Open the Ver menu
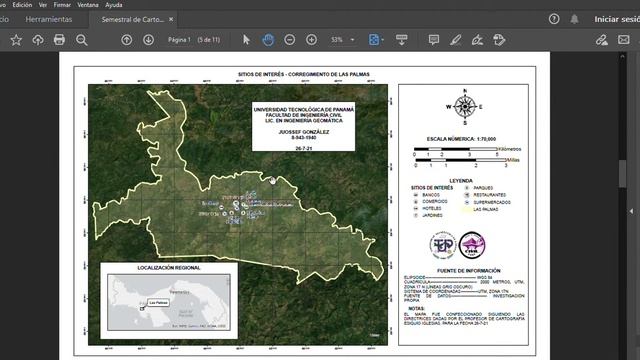This screenshot has height=360, width=640. pos(43,5)
